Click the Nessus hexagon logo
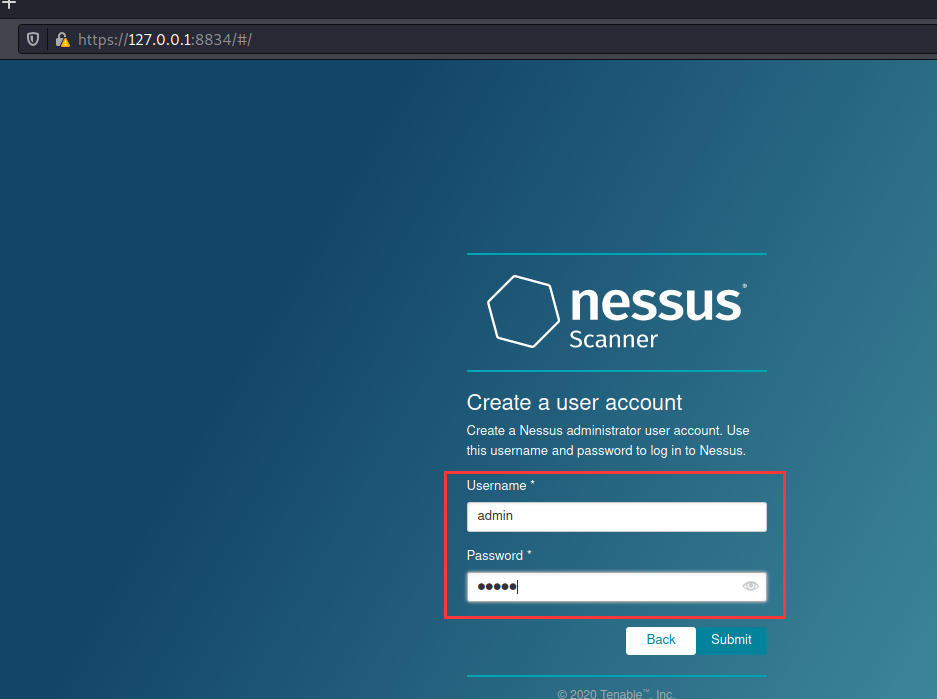 (523, 311)
